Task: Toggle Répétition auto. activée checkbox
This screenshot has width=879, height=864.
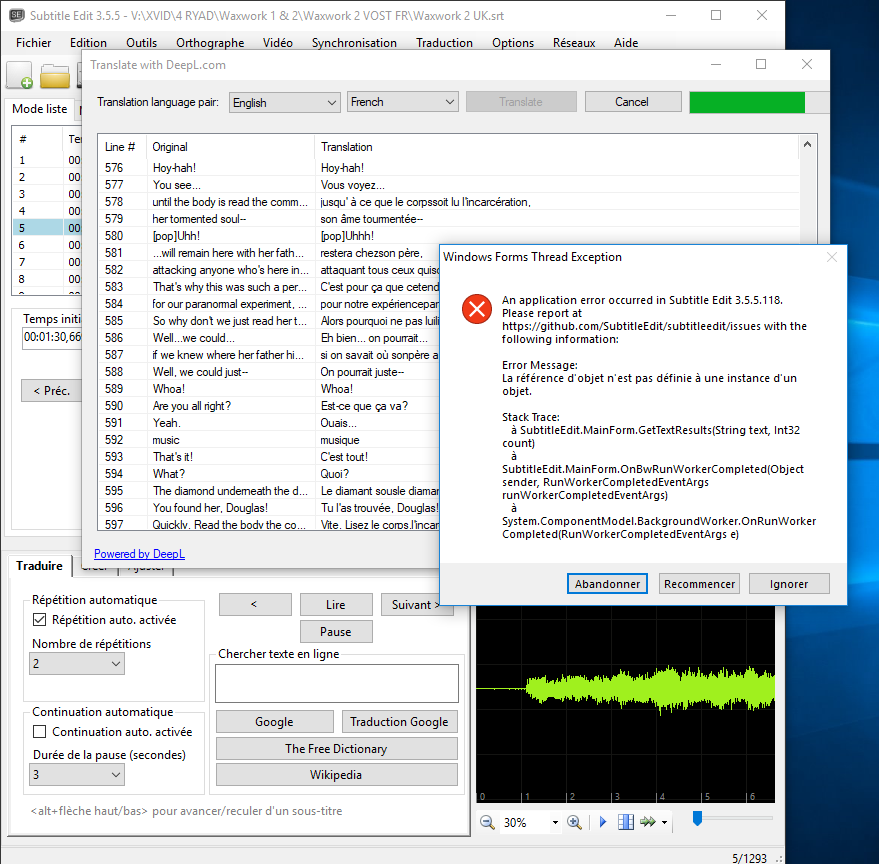Action: [39, 620]
